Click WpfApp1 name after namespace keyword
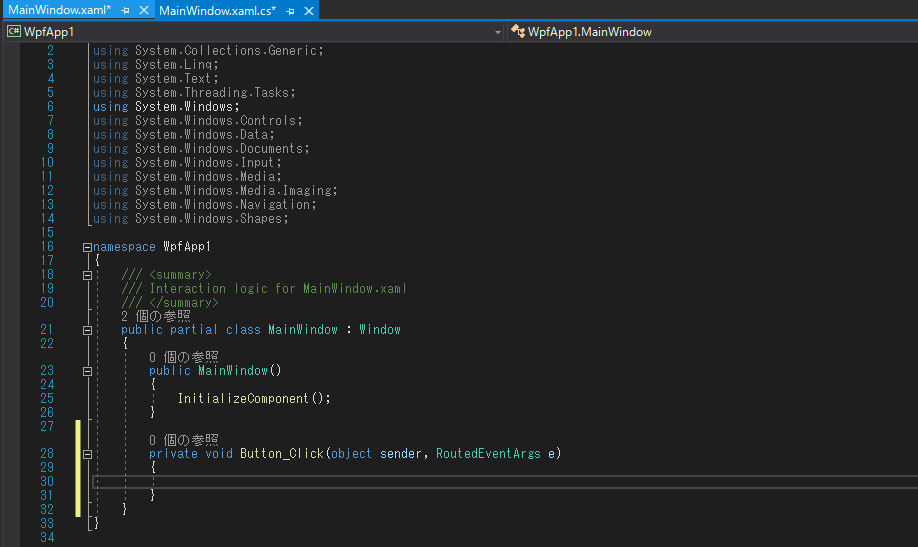 coord(187,247)
